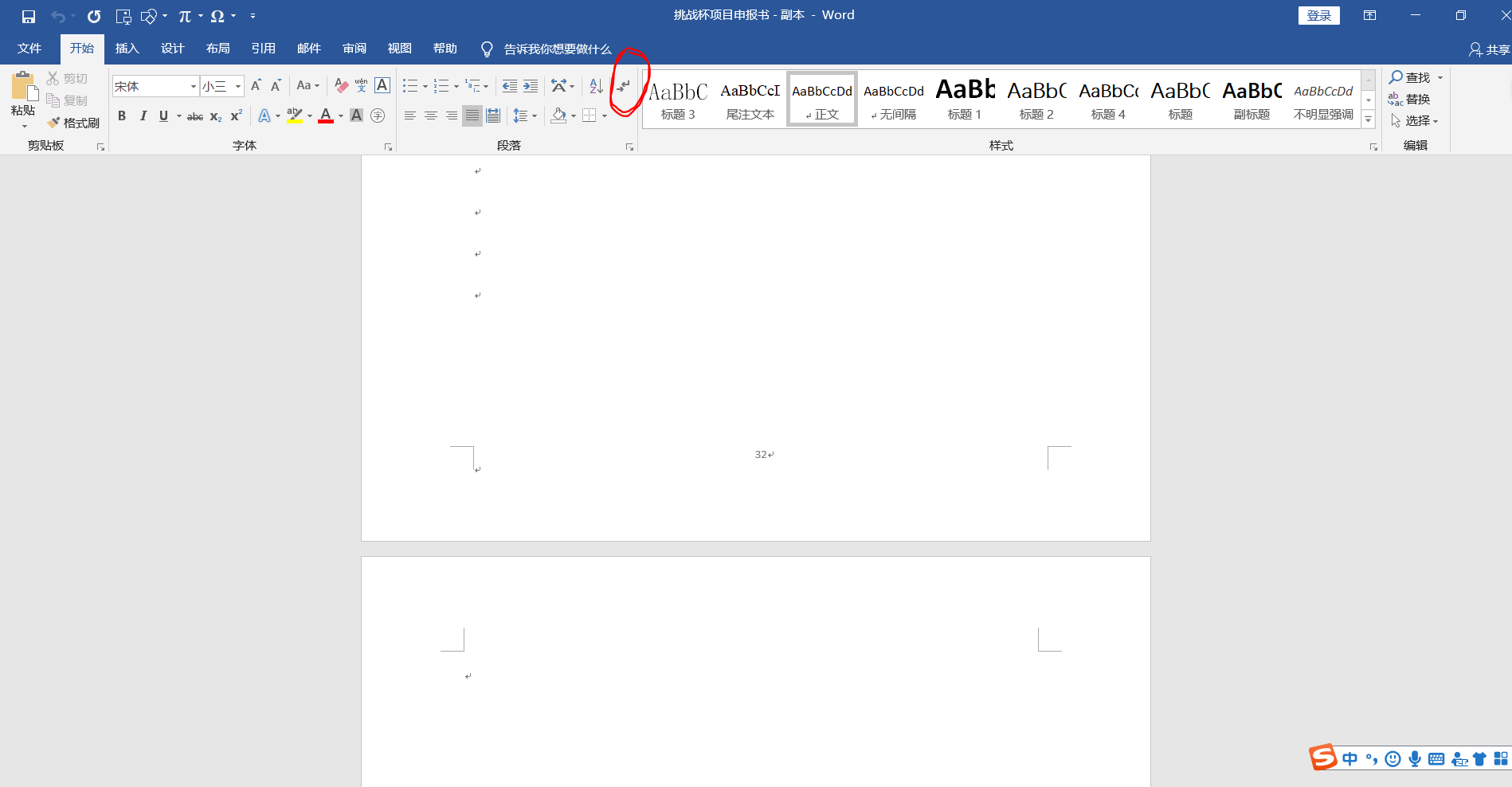Align the text to the right
This screenshot has height=787, width=1512.
coord(452,116)
